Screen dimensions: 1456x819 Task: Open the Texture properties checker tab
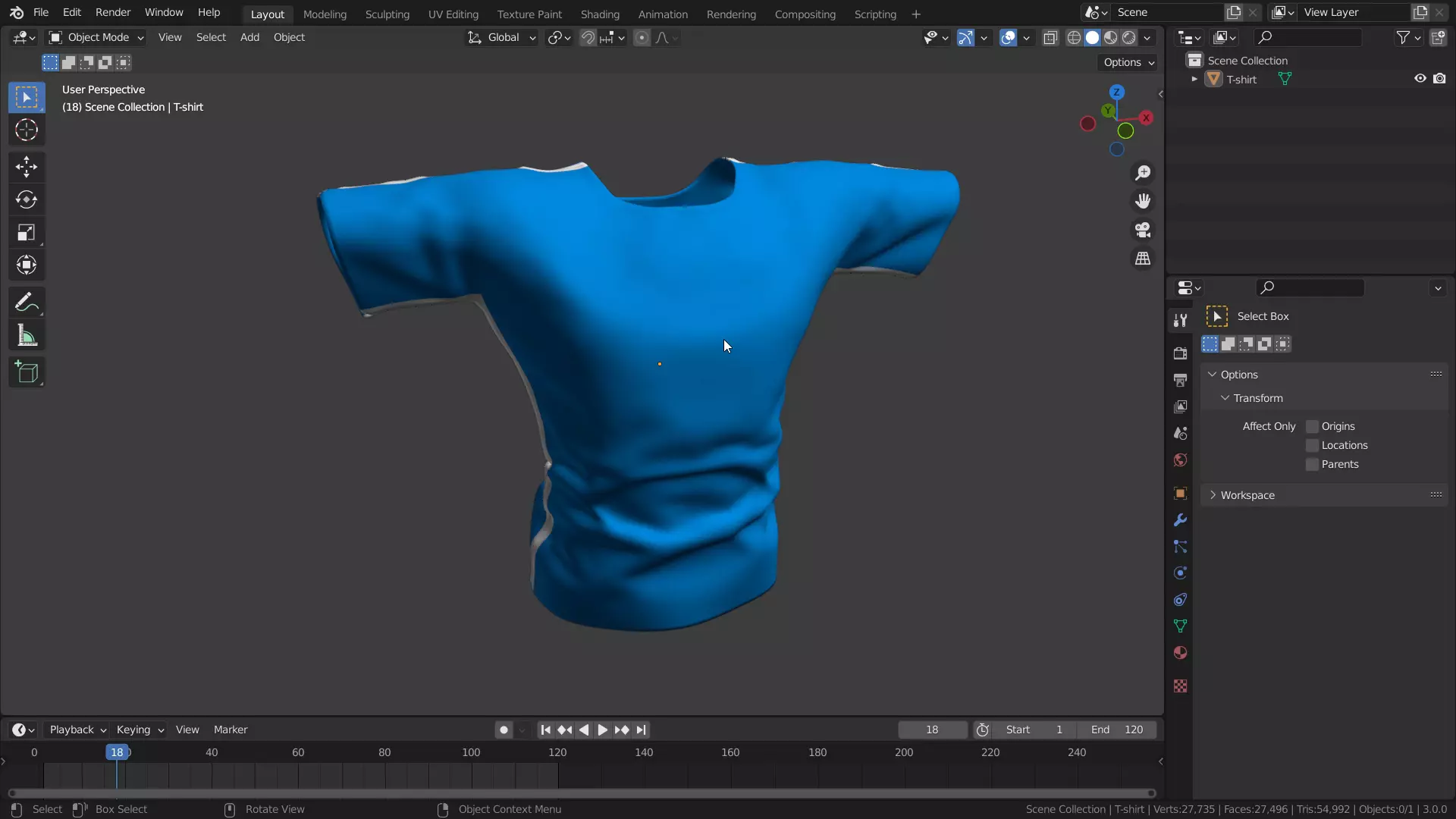tap(1180, 686)
